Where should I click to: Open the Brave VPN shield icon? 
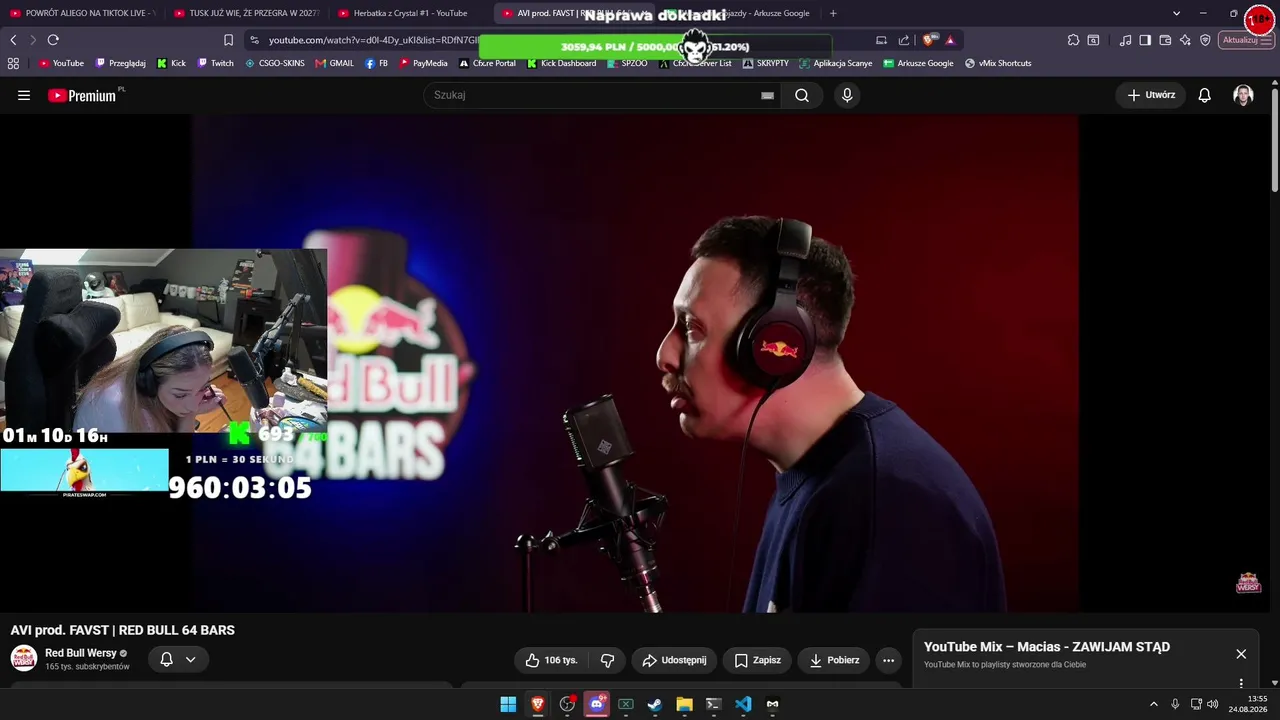click(1205, 40)
